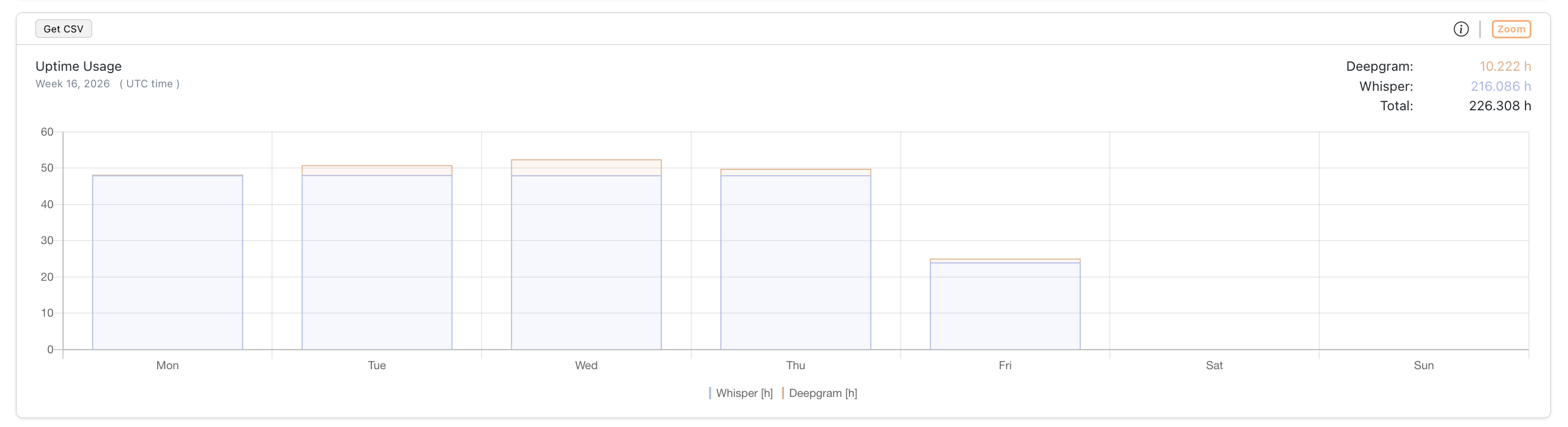Click the Monday Whisper bar
Viewport: 1568px width, 427px height.
(x=168, y=261)
